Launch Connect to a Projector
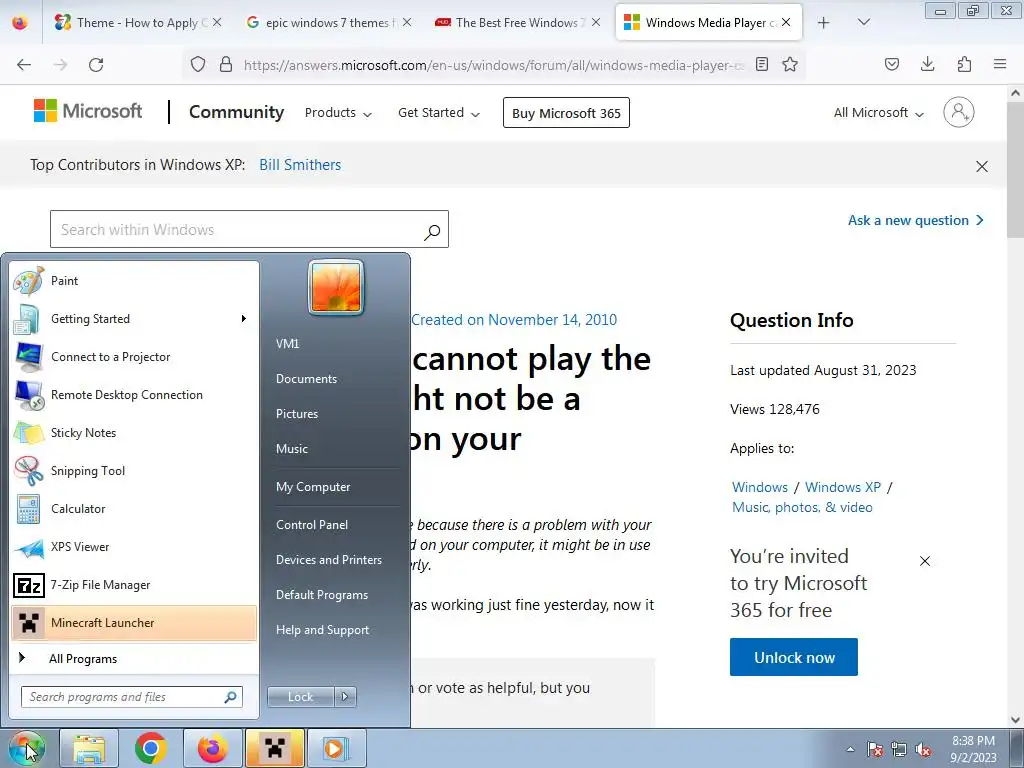The height and width of the screenshot is (768, 1024). [x=134, y=357]
